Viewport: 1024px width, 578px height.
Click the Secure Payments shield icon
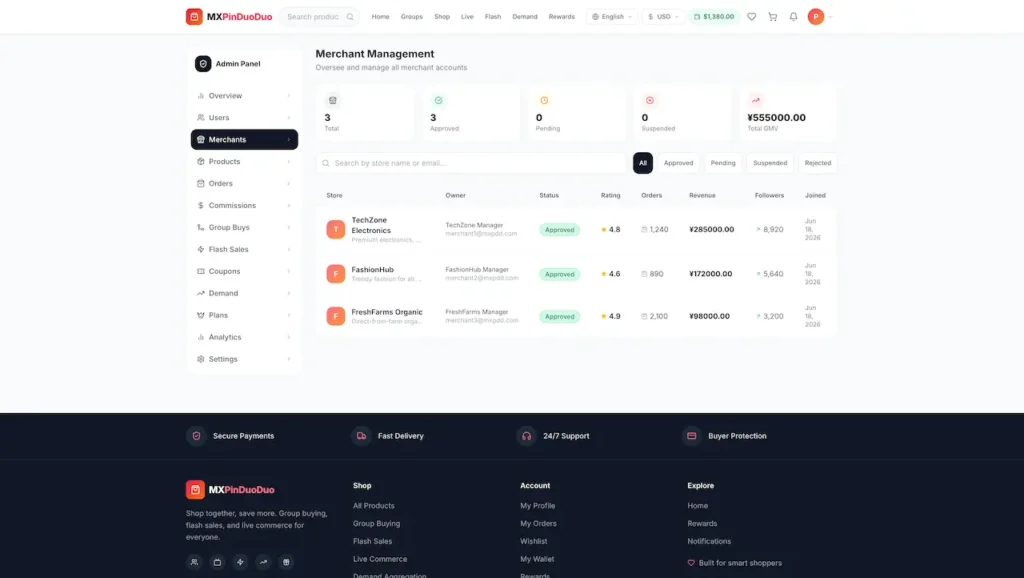pos(197,436)
